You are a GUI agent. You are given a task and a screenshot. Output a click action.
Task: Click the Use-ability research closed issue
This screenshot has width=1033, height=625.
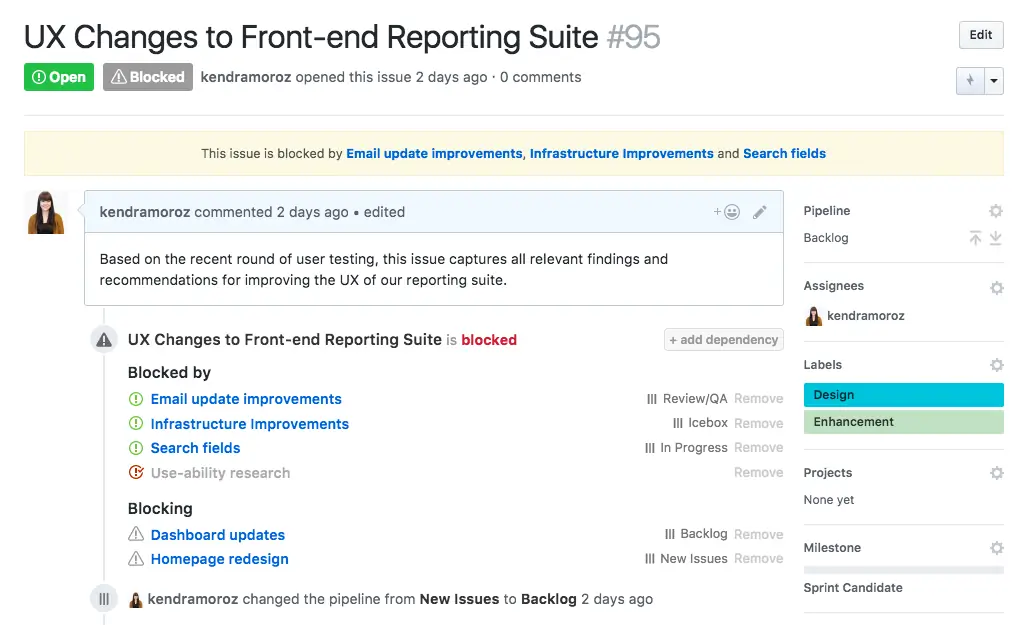pos(220,473)
